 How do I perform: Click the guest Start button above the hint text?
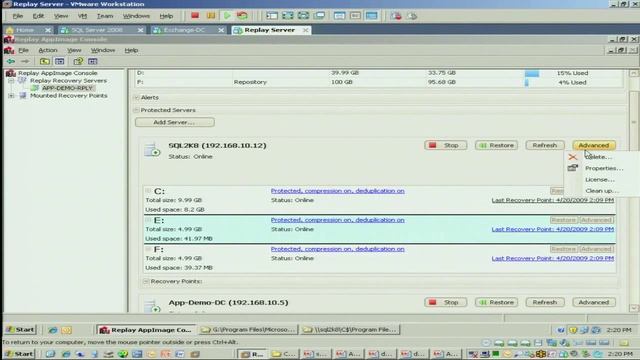(20, 329)
